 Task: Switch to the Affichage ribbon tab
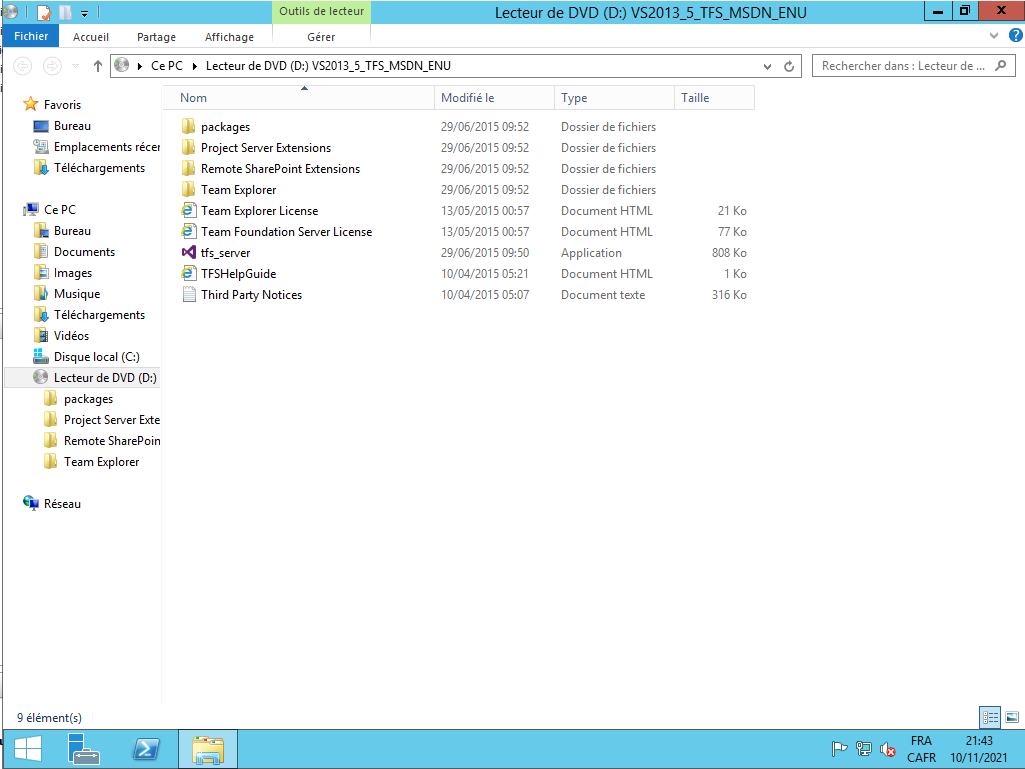pos(229,37)
